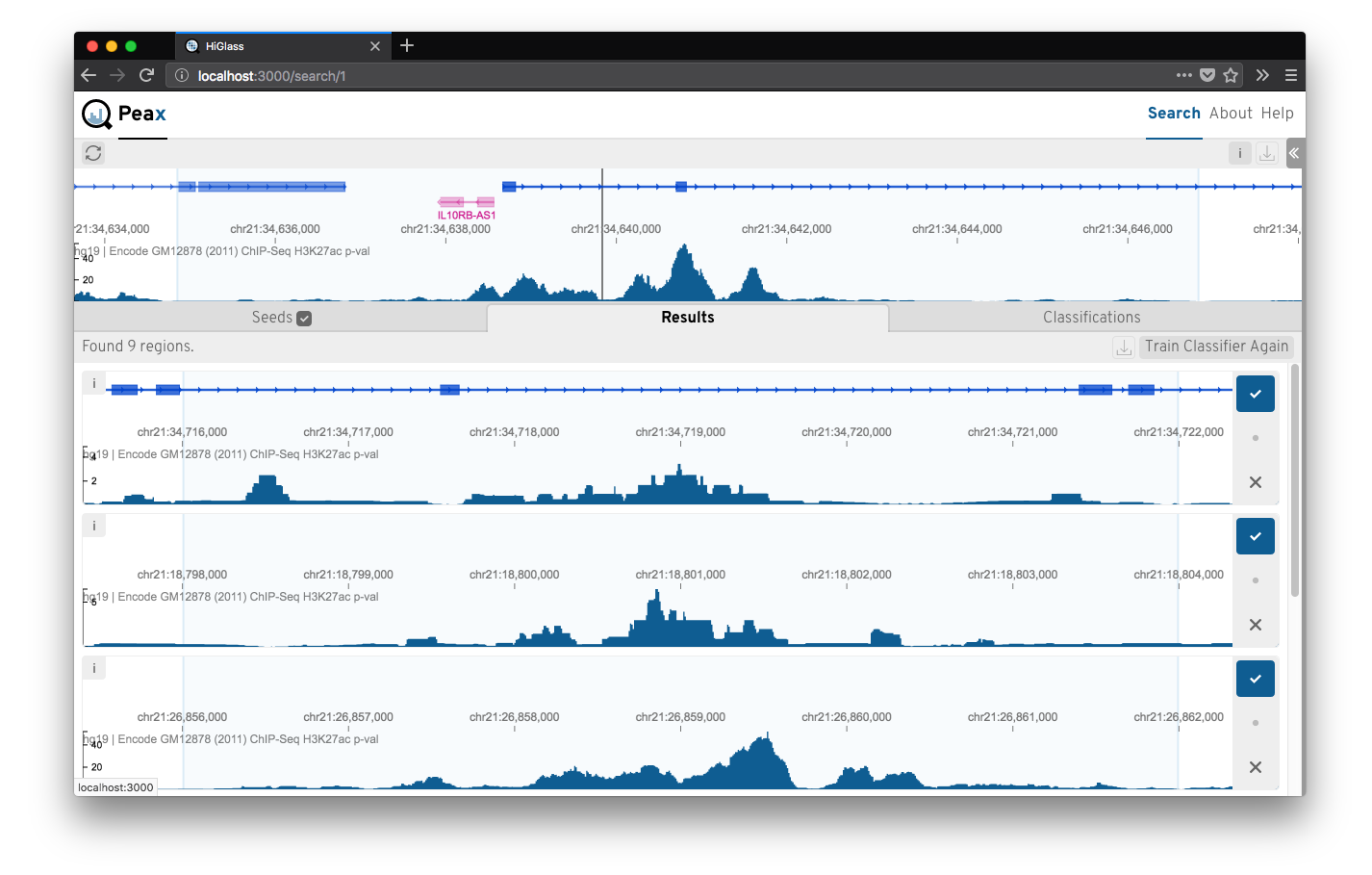Toggle the checkbox next to Seeds tab

pos(304,319)
